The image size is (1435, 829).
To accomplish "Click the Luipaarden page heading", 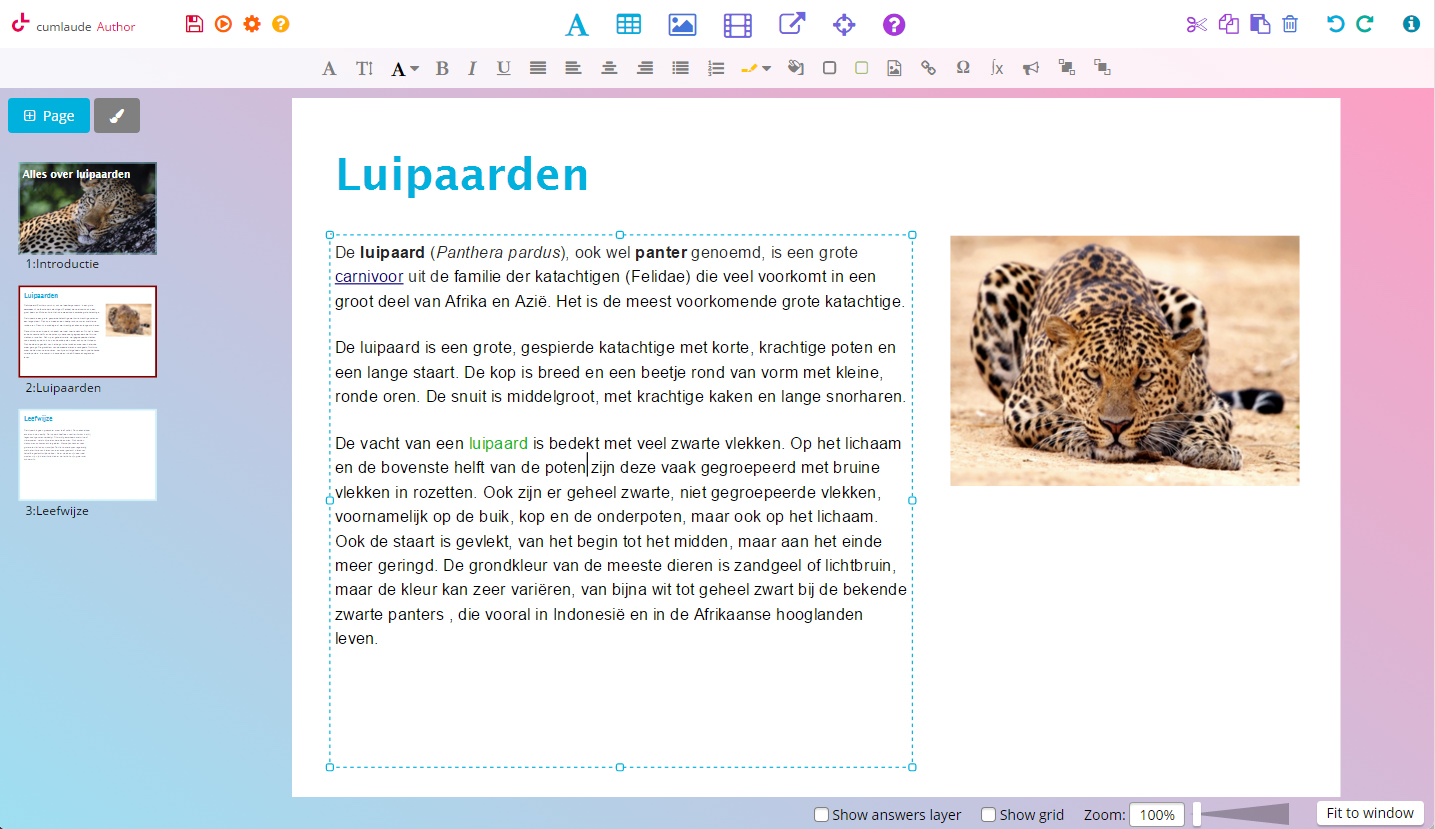I will (462, 175).
